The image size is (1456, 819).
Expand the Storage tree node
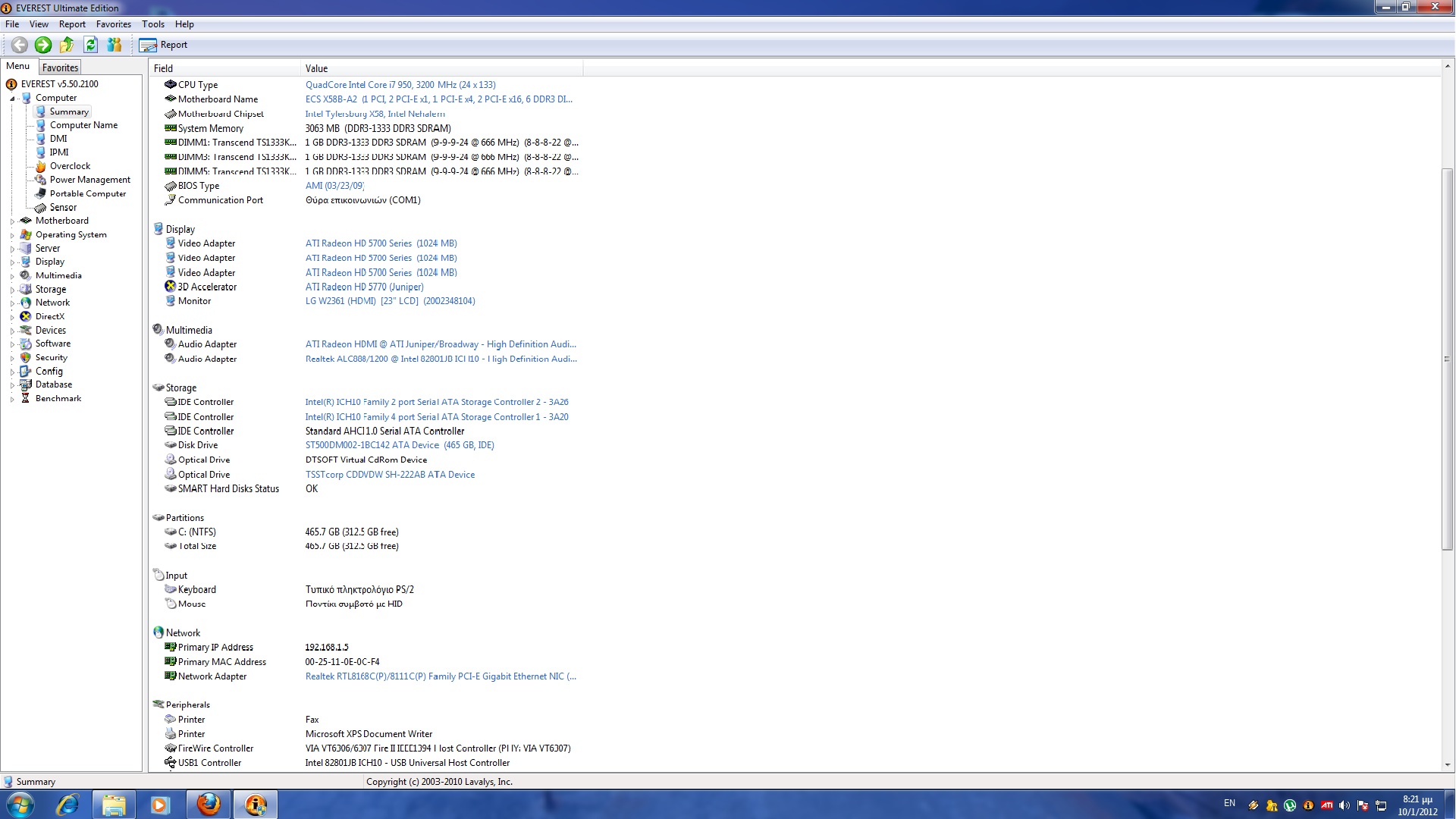(12, 290)
